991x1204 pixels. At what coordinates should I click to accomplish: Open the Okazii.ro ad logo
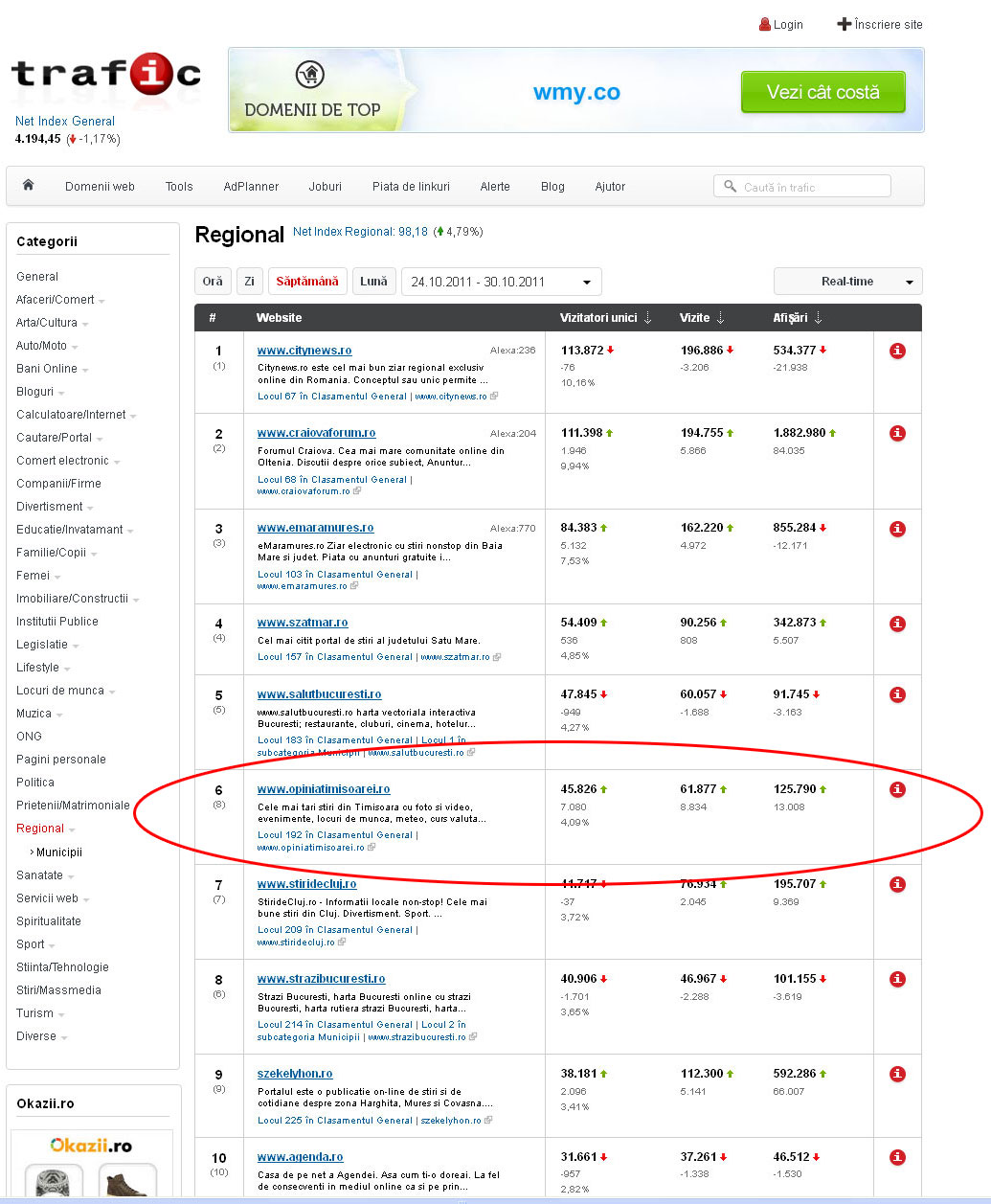click(x=91, y=1146)
